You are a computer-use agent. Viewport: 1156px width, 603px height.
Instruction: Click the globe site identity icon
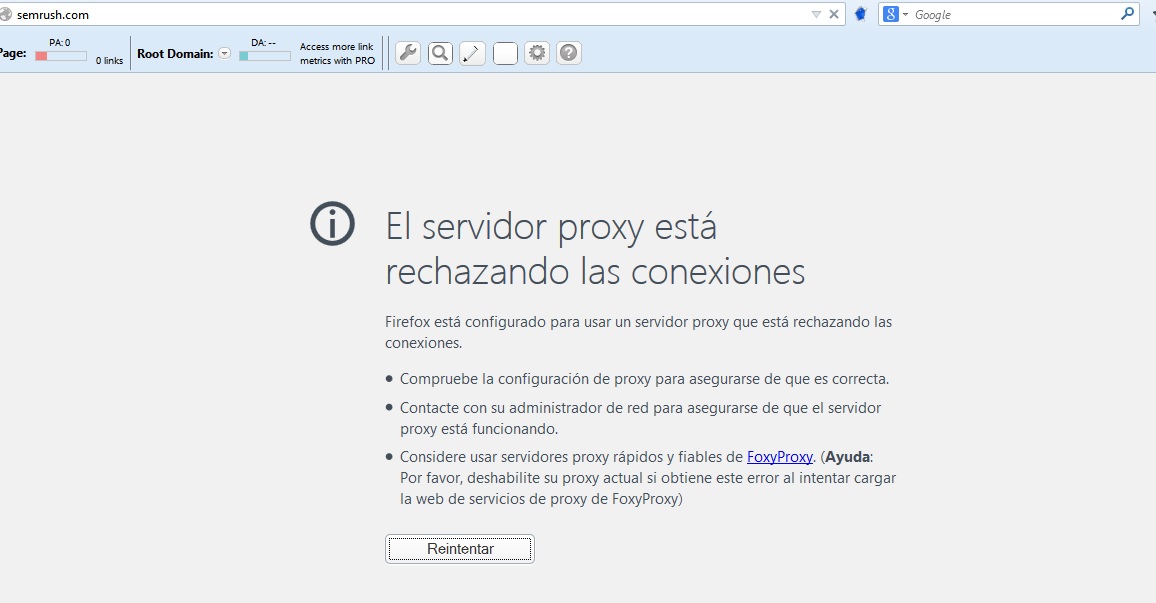pos(5,14)
